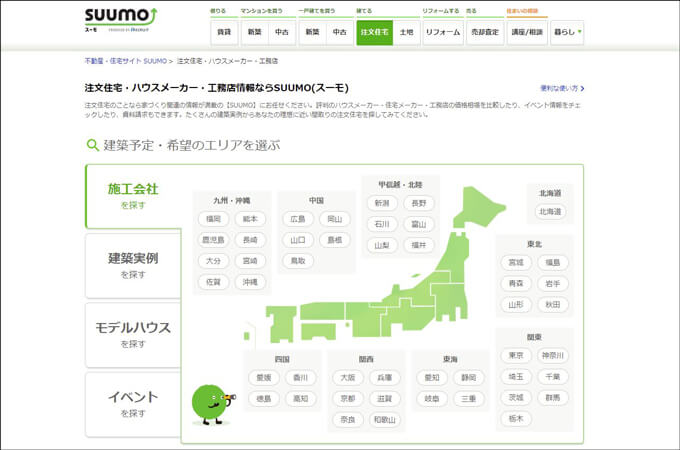Viewport: 680px width, 450px height.
Task: Open the 暮らし dropdown menu
Action: [567, 32]
